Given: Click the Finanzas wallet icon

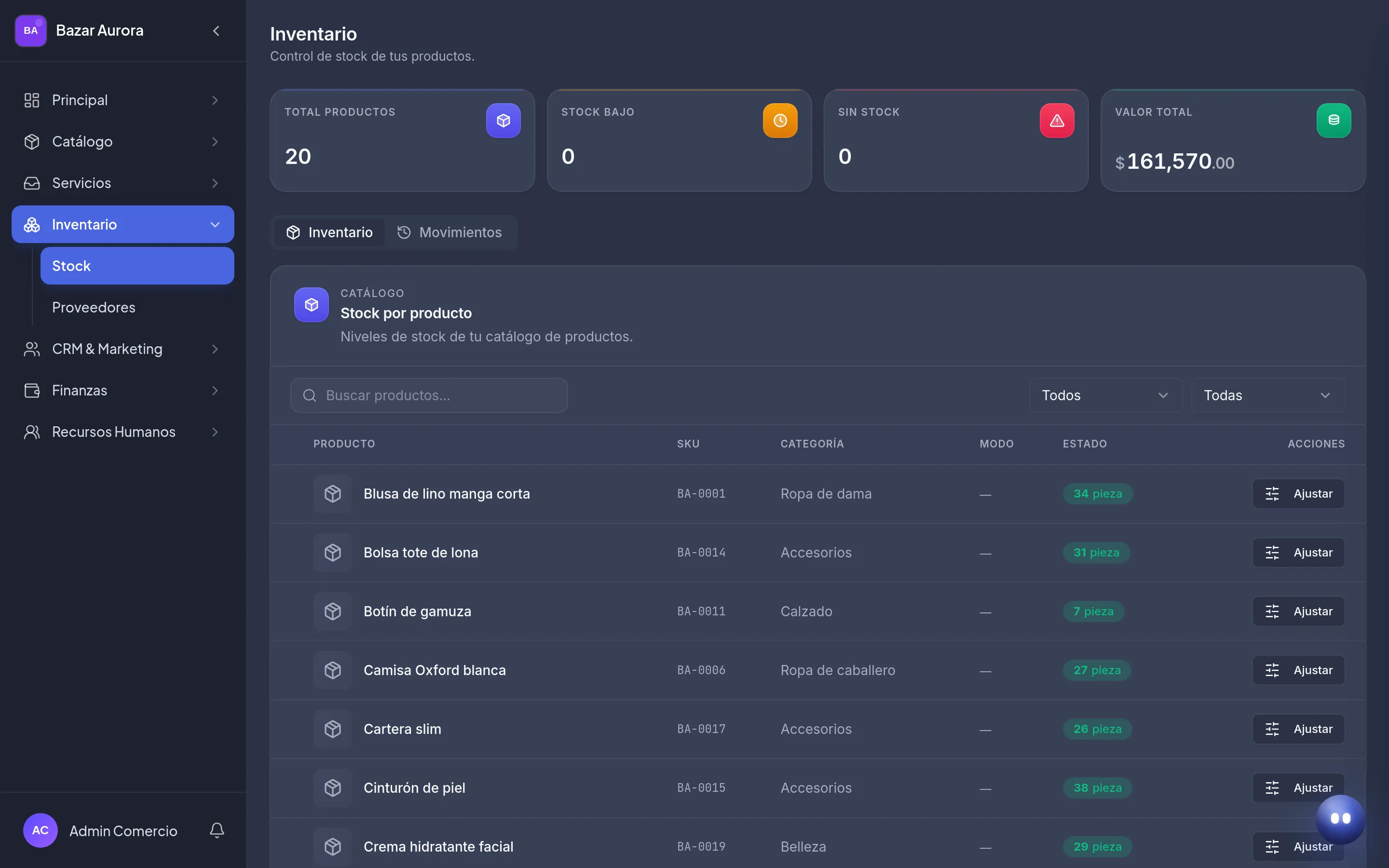Looking at the screenshot, I should [x=31, y=391].
